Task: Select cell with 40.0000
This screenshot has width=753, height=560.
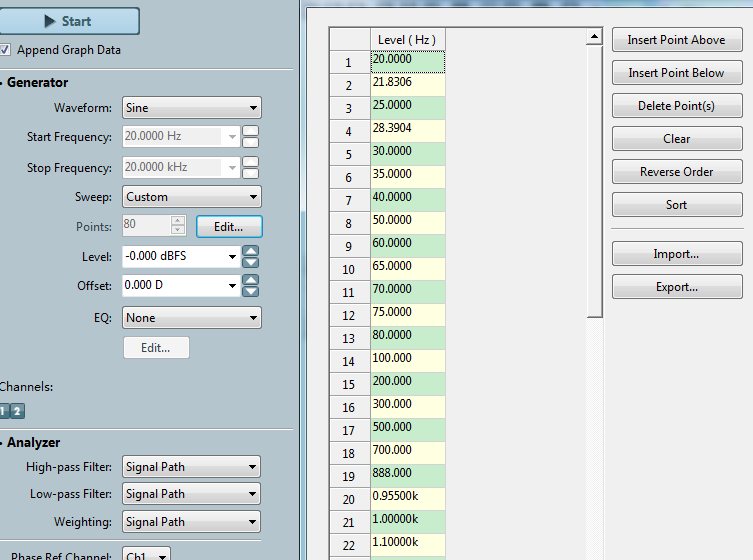Action: [x=408, y=200]
